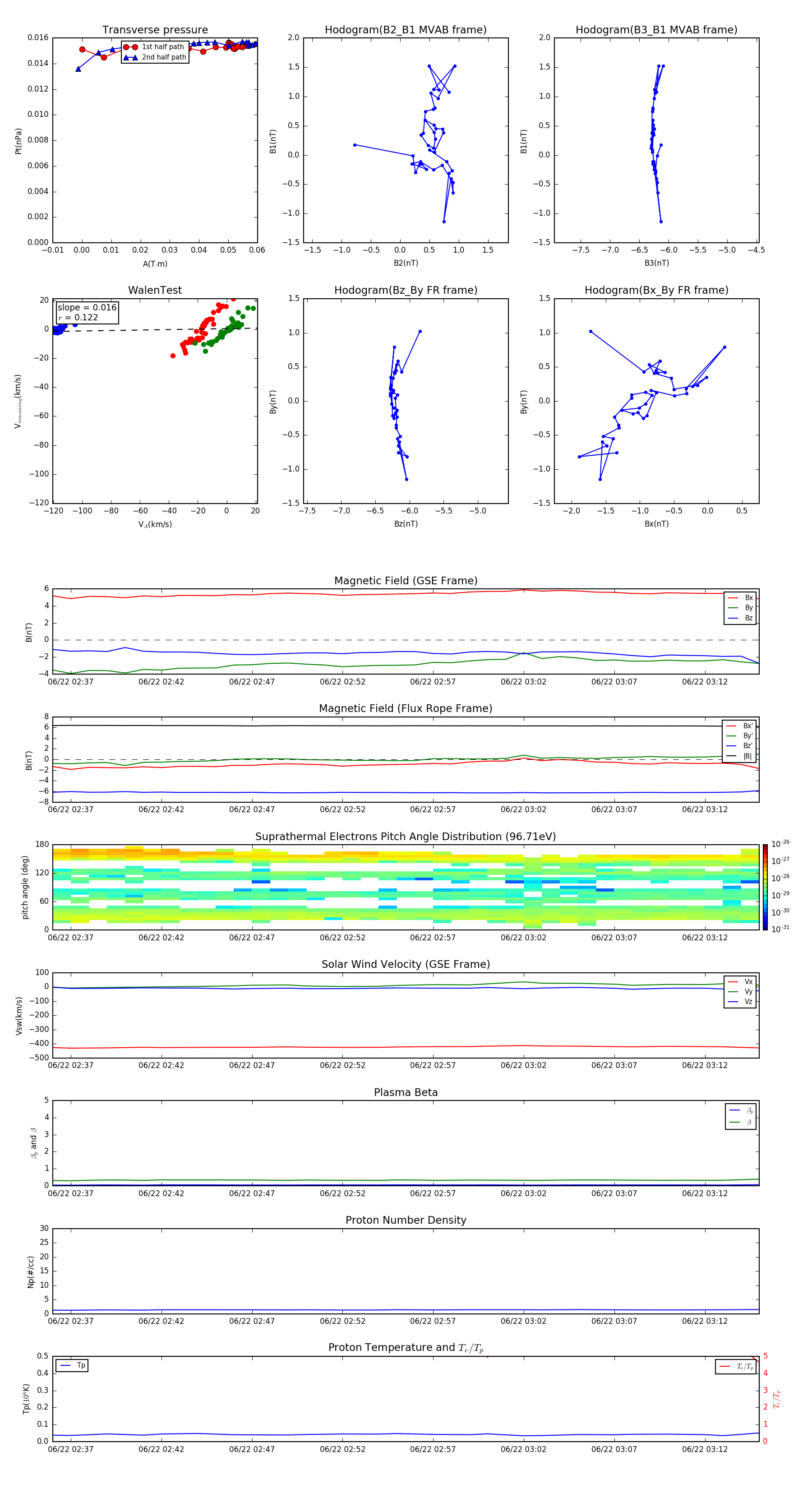
Task: Click the "slope = 0.016" annotation
Action: click(x=87, y=308)
